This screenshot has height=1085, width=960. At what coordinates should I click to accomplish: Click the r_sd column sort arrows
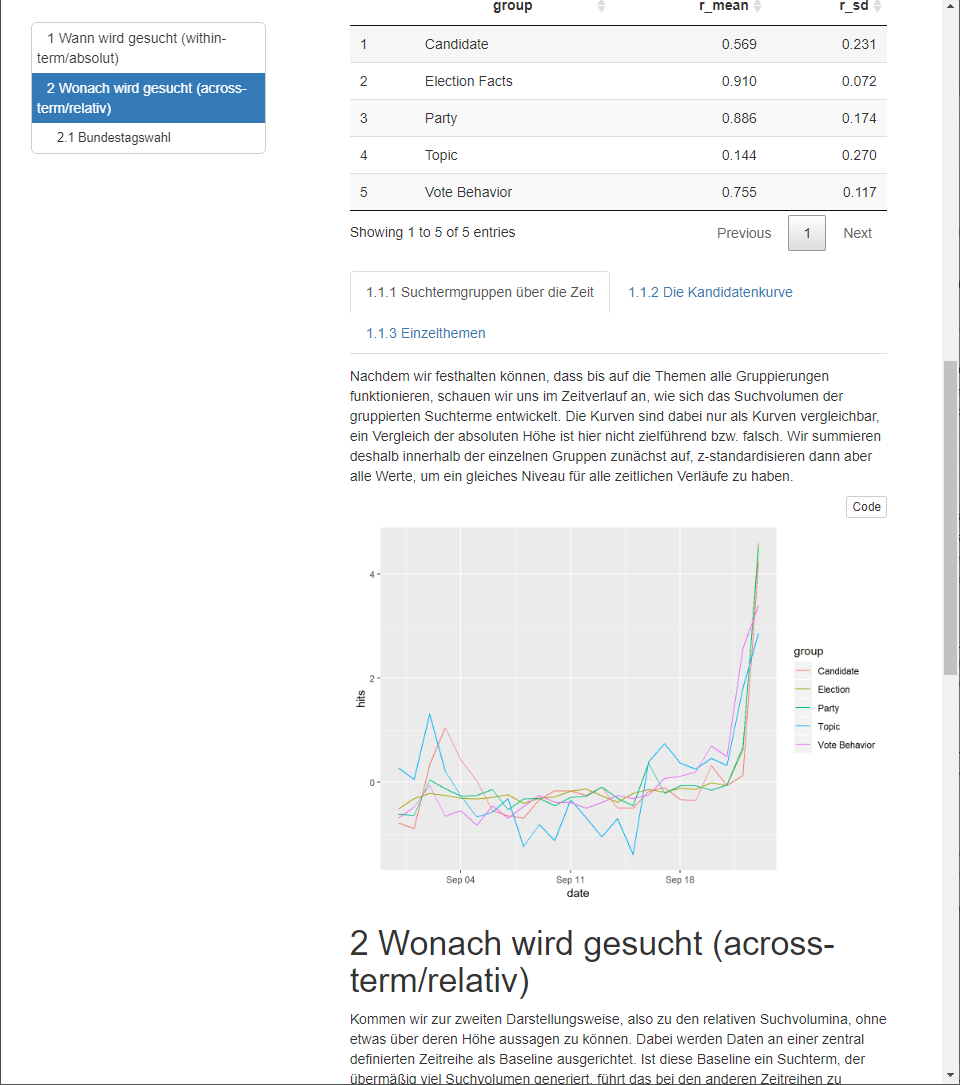[878, 6]
